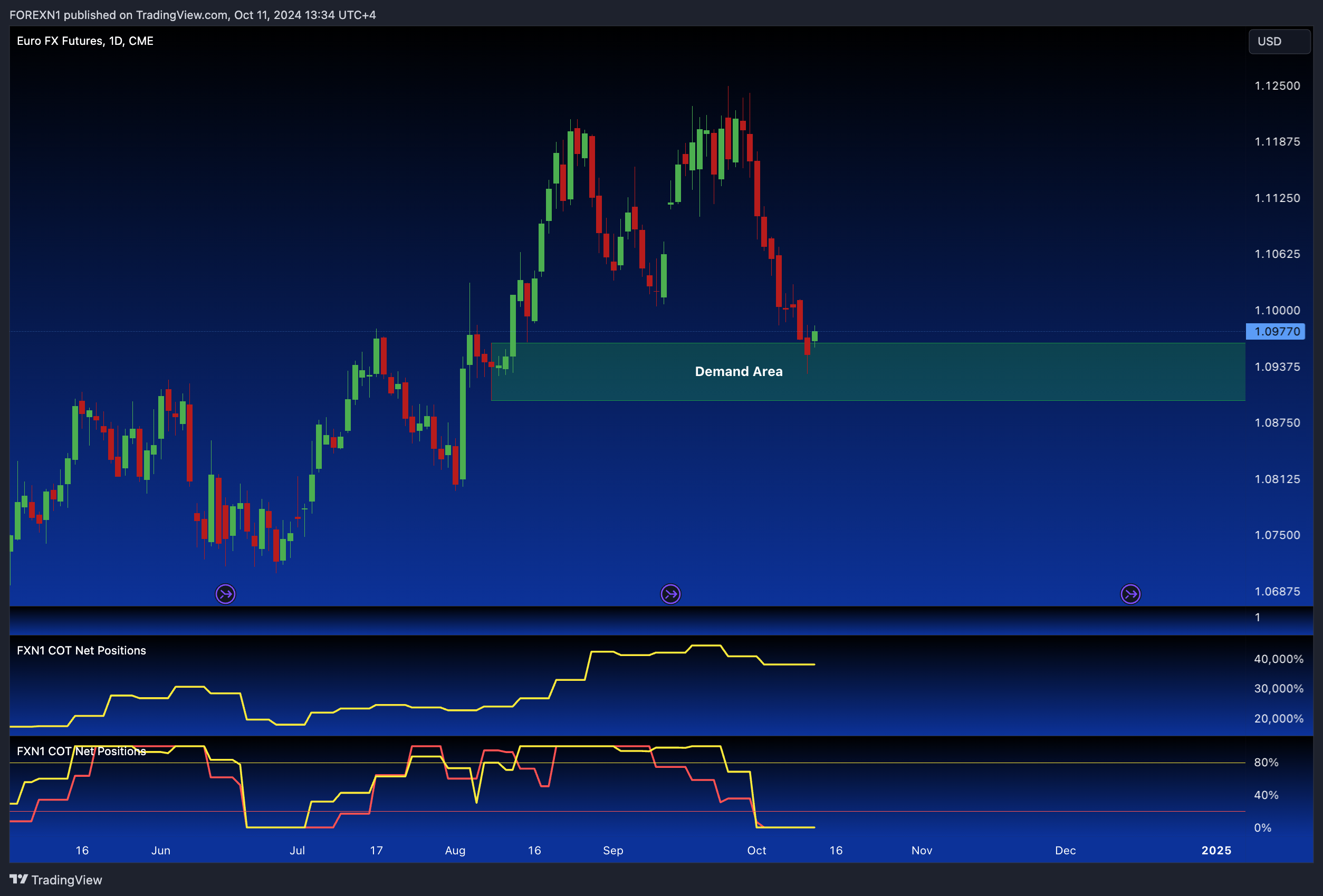1323x896 pixels.
Task: Click the upper FXN1 COT Net Positions legend
Action: coord(81,650)
